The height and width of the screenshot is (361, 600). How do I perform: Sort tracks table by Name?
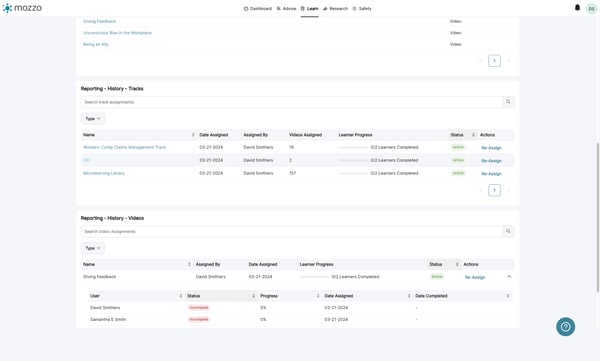[193, 135]
